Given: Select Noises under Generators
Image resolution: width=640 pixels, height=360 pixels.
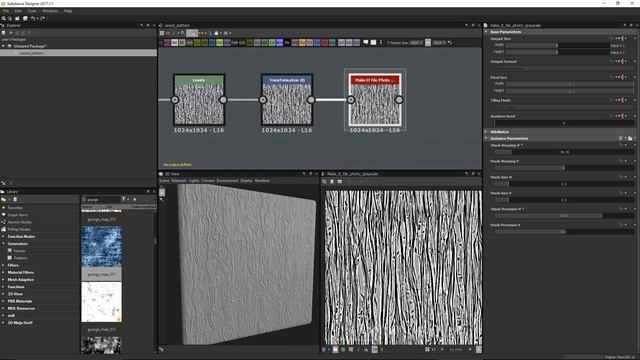Looking at the screenshot, I should [19, 251].
